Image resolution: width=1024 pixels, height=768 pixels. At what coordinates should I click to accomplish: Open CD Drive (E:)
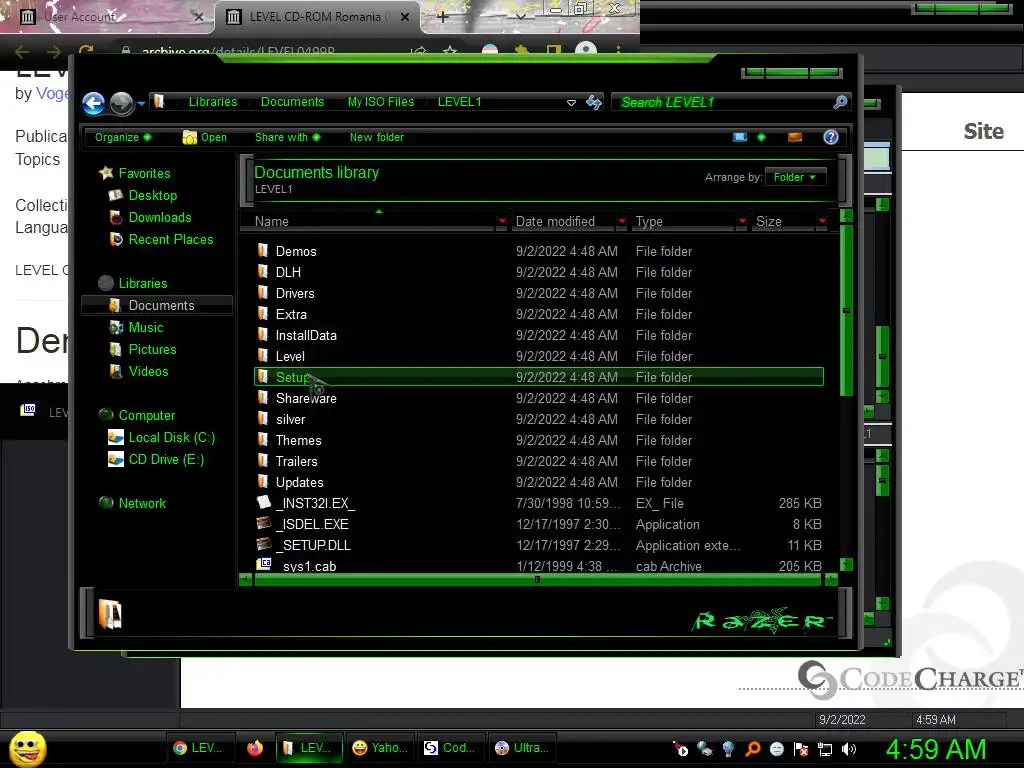click(167, 460)
